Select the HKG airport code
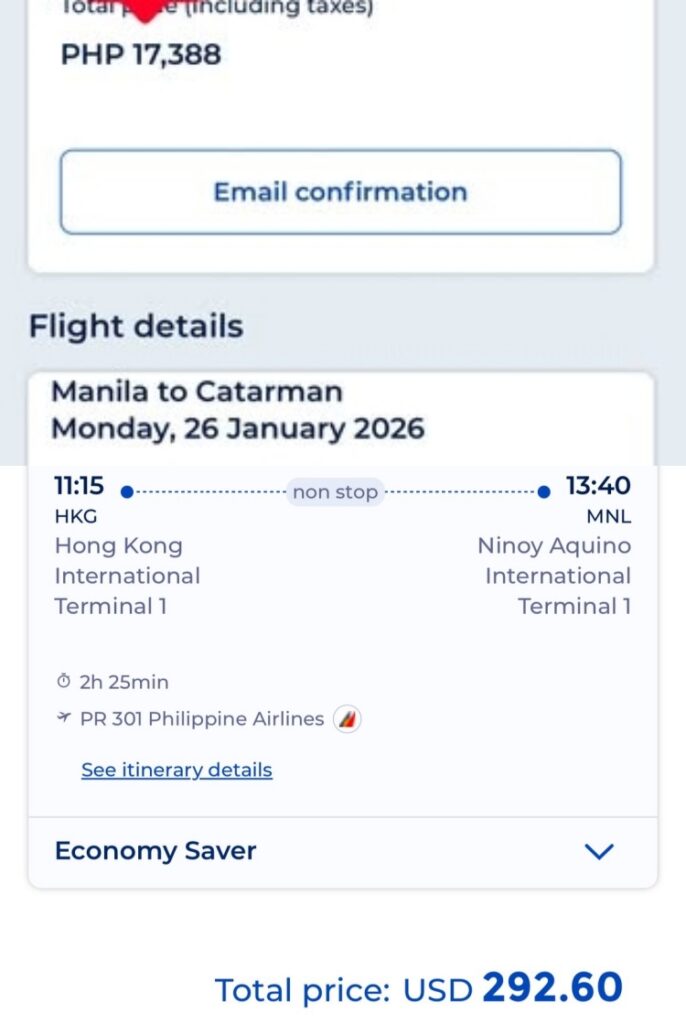This screenshot has height=1024, width=686. 75,517
